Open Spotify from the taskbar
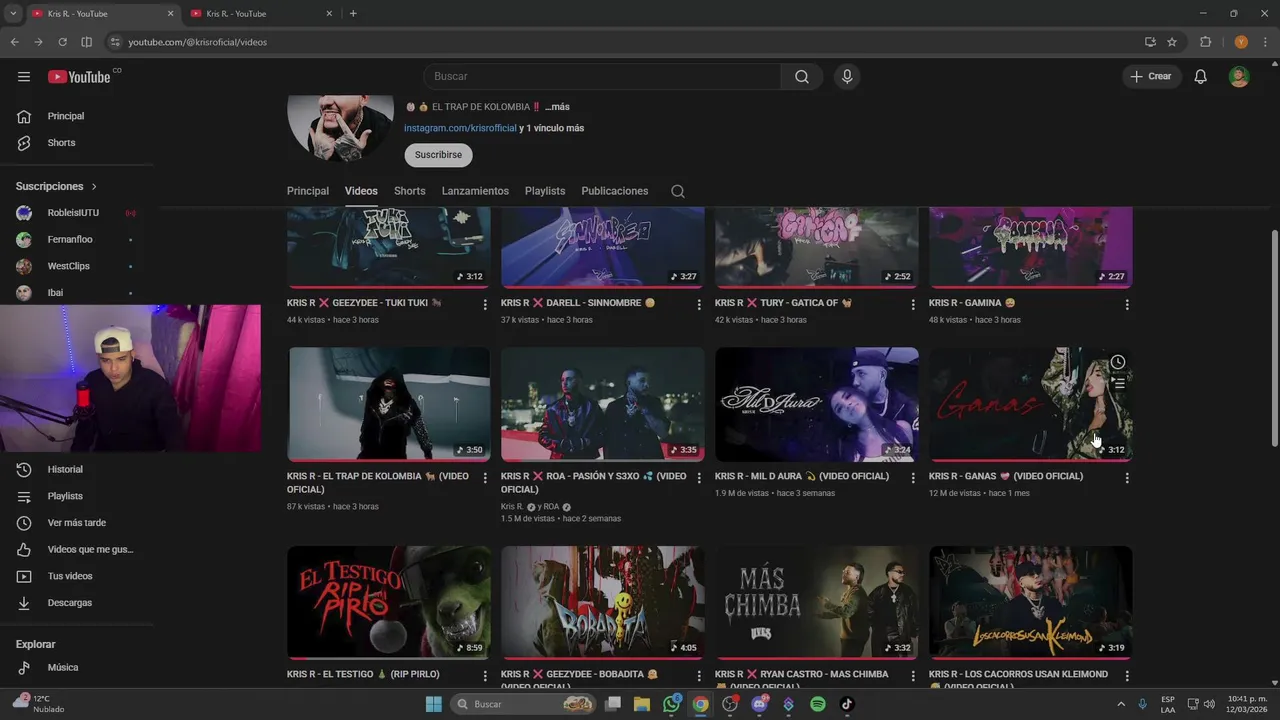 [818, 704]
